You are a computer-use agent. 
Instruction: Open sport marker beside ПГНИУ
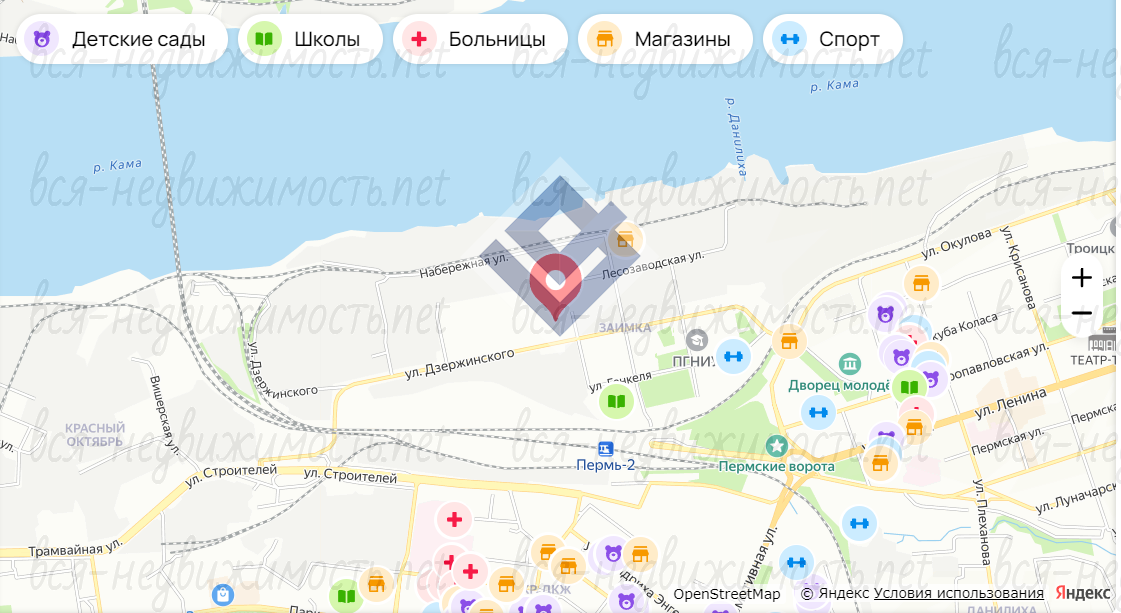[x=734, y=357]
